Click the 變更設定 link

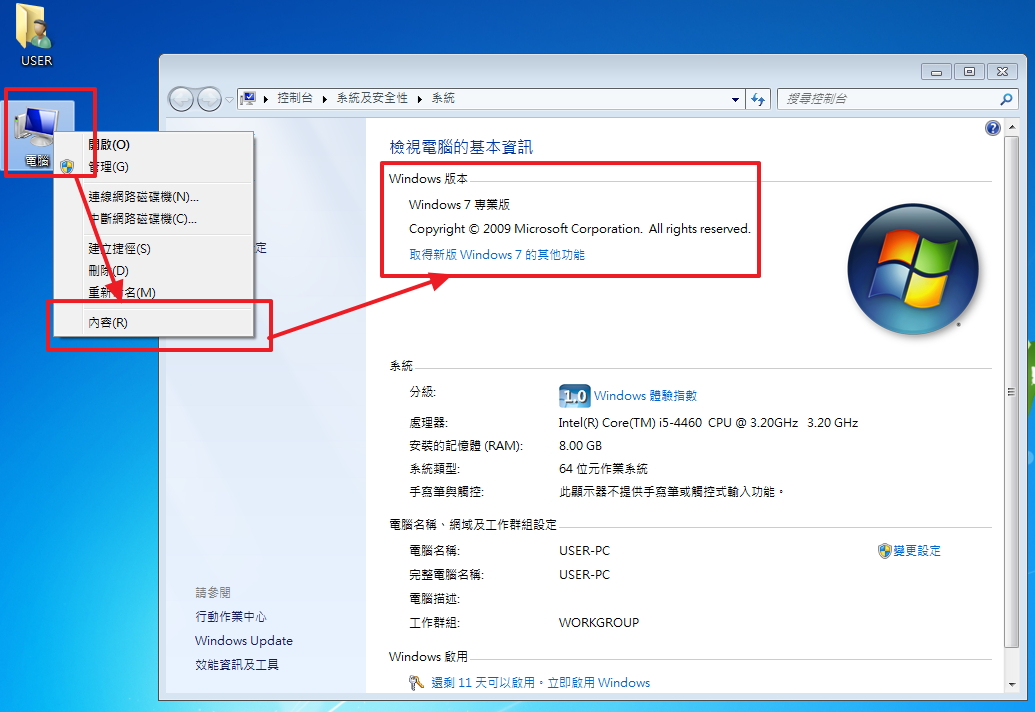(x=917, y=550)
